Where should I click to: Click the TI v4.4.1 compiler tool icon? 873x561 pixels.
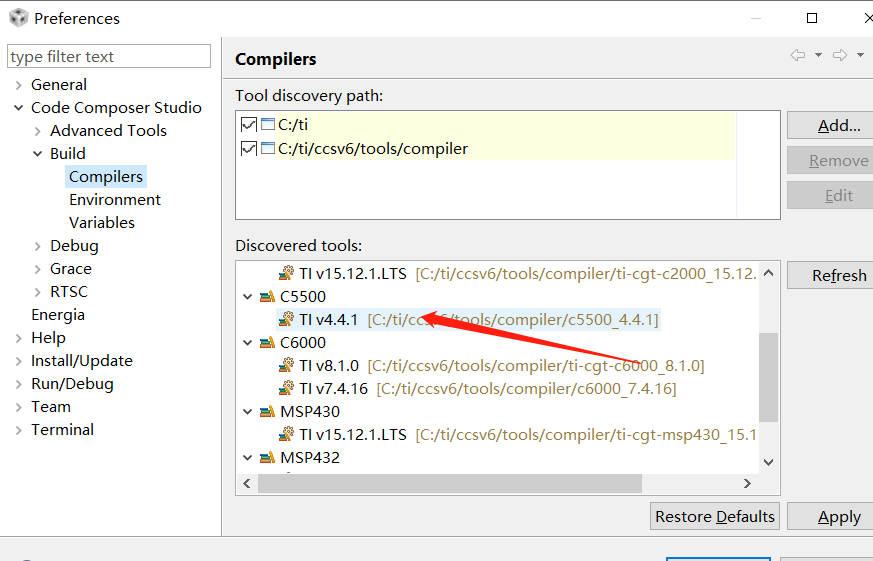tap(287, 320)
